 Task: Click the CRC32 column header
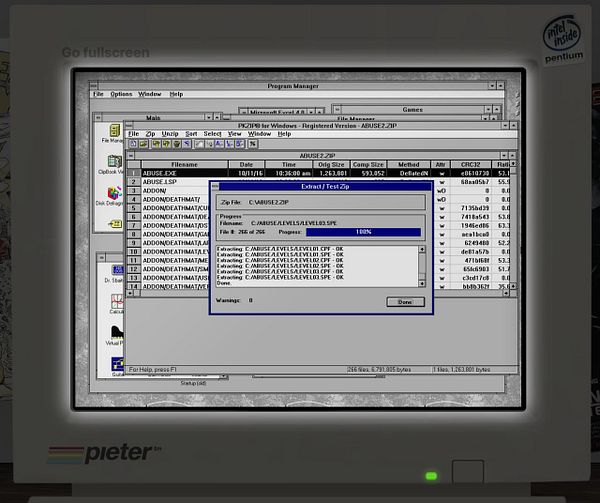[471, 164]
